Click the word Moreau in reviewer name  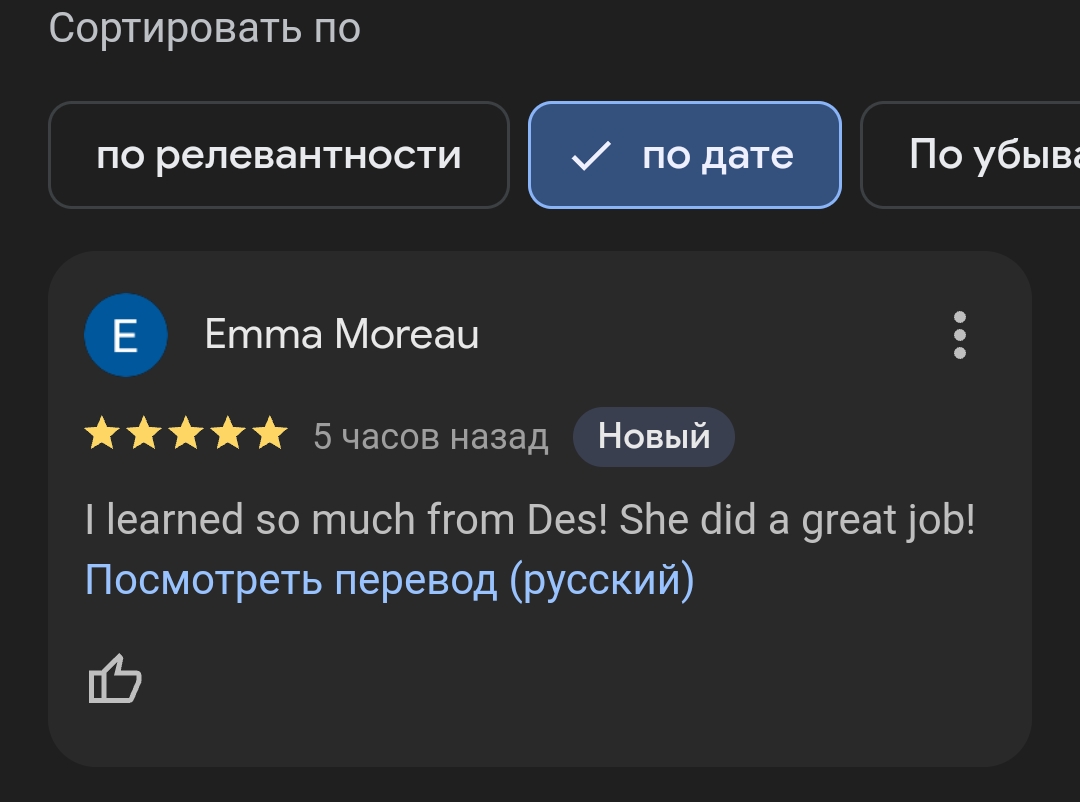pyautogui.click(x=406, y=334)
